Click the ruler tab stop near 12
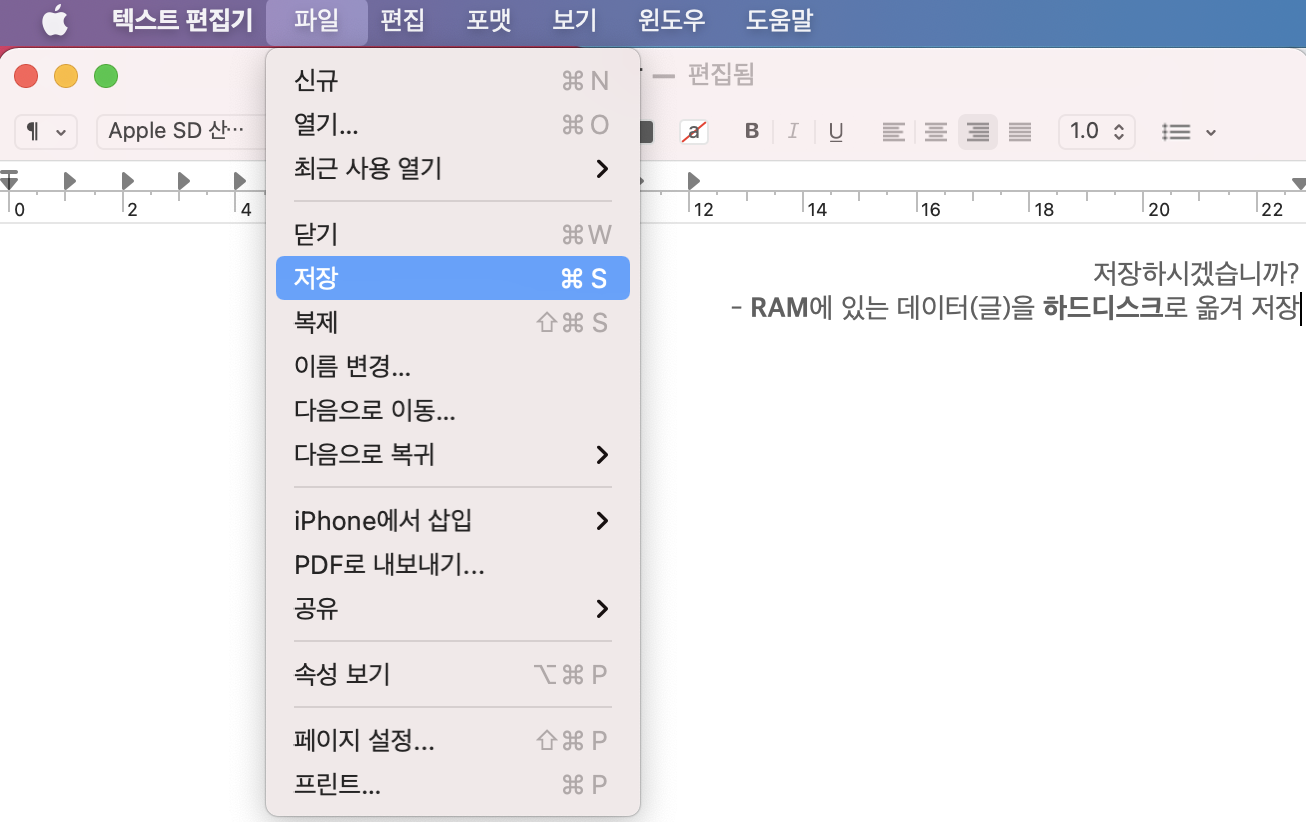The image size is (1306, 822). [694, 181]
